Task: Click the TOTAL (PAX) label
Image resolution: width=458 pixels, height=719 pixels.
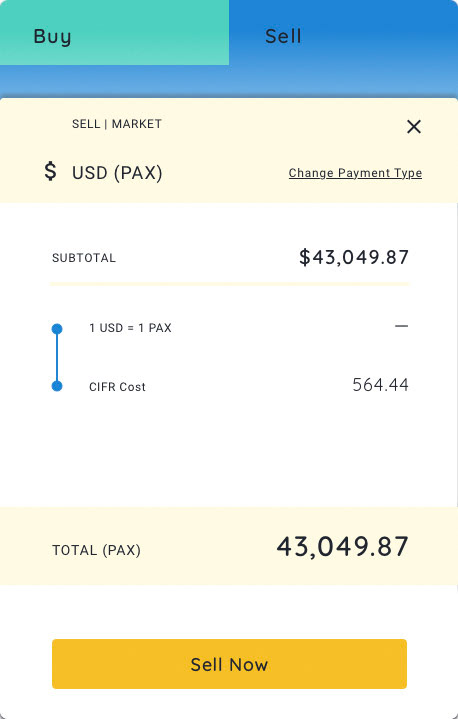Action: point(96,550)
